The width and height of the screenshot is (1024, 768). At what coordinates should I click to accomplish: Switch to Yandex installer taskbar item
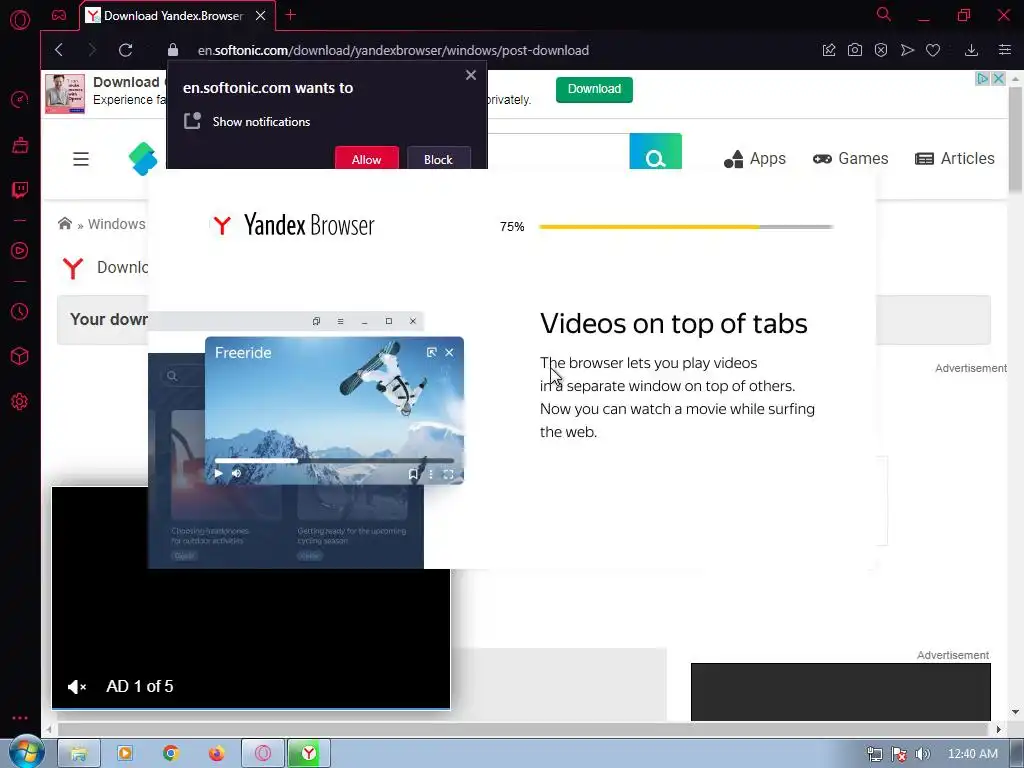click(x=309, y=754)
